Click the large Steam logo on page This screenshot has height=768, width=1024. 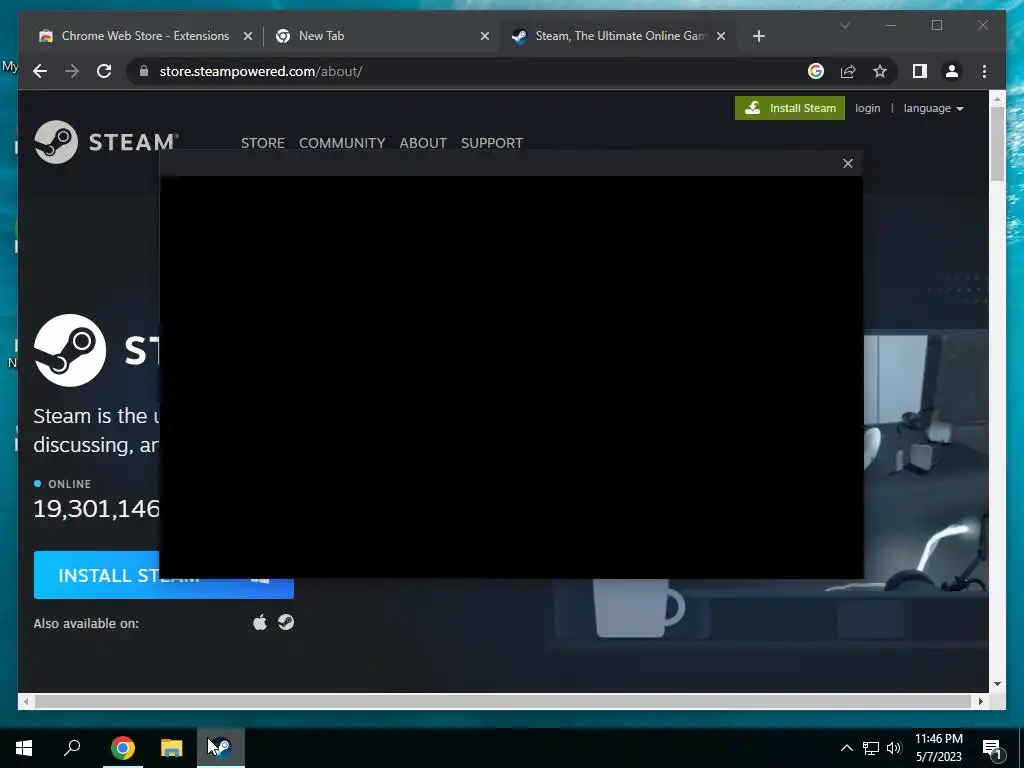pyautogui.click(x=70, y=350)
